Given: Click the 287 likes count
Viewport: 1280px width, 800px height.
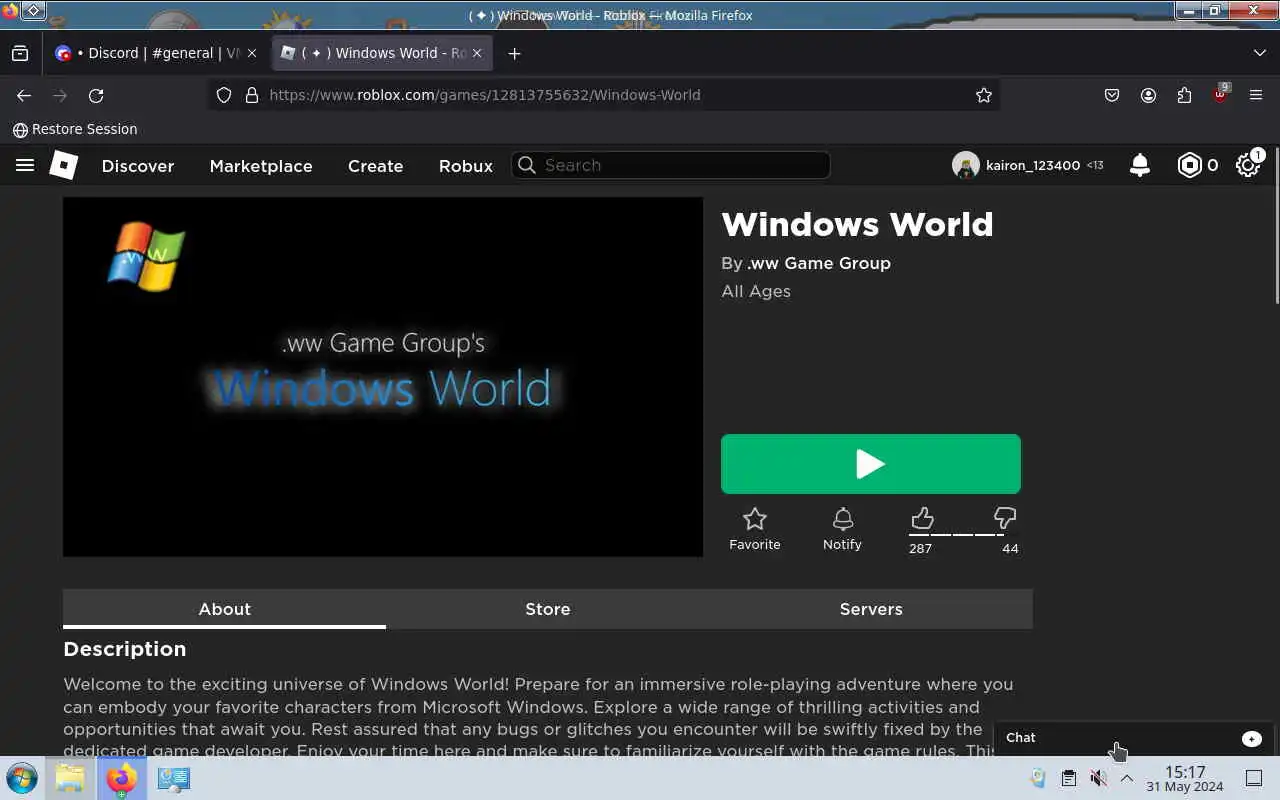Looking at the screenshot, I should pyautogui.click(x=920, y=548).
